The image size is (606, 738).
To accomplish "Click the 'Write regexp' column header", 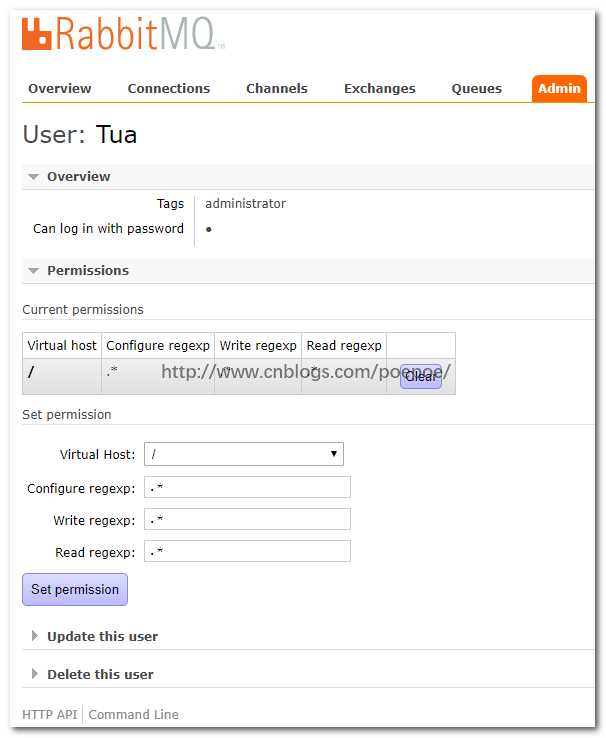I will [x=258, y=345].
